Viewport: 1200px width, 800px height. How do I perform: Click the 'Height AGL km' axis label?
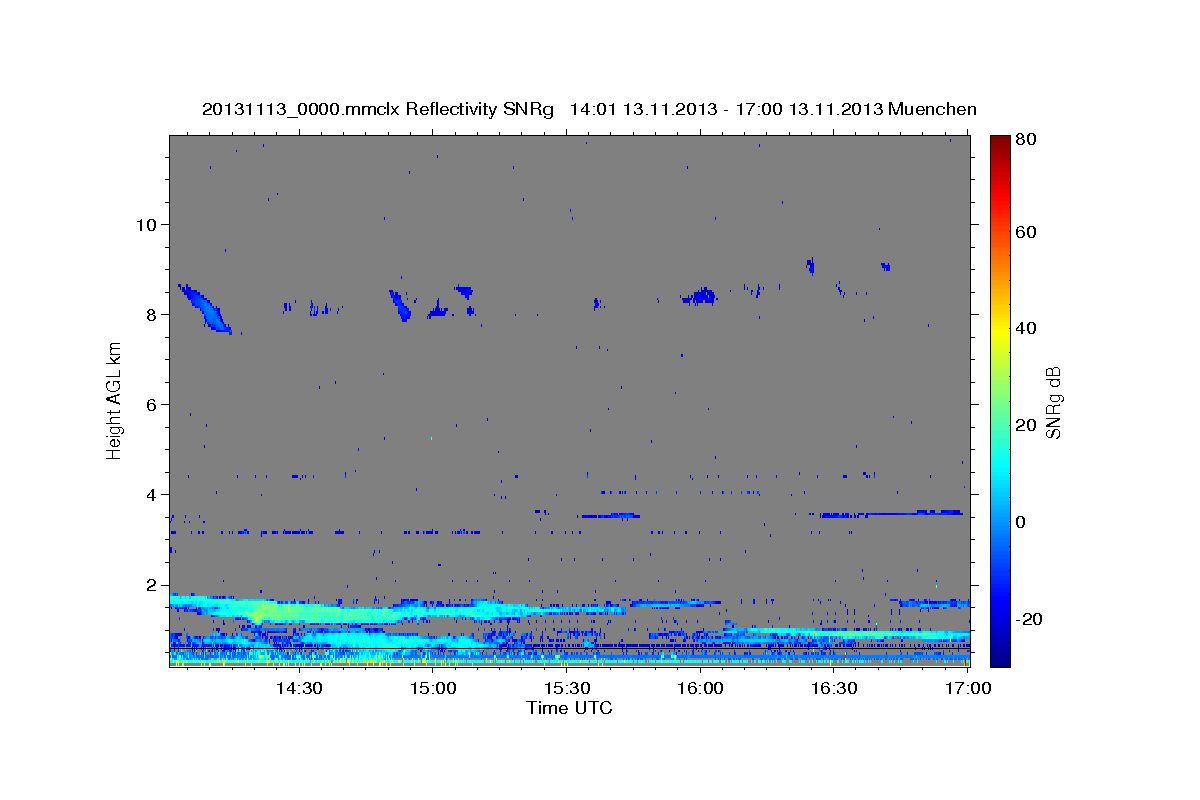[x=115, y=400]
